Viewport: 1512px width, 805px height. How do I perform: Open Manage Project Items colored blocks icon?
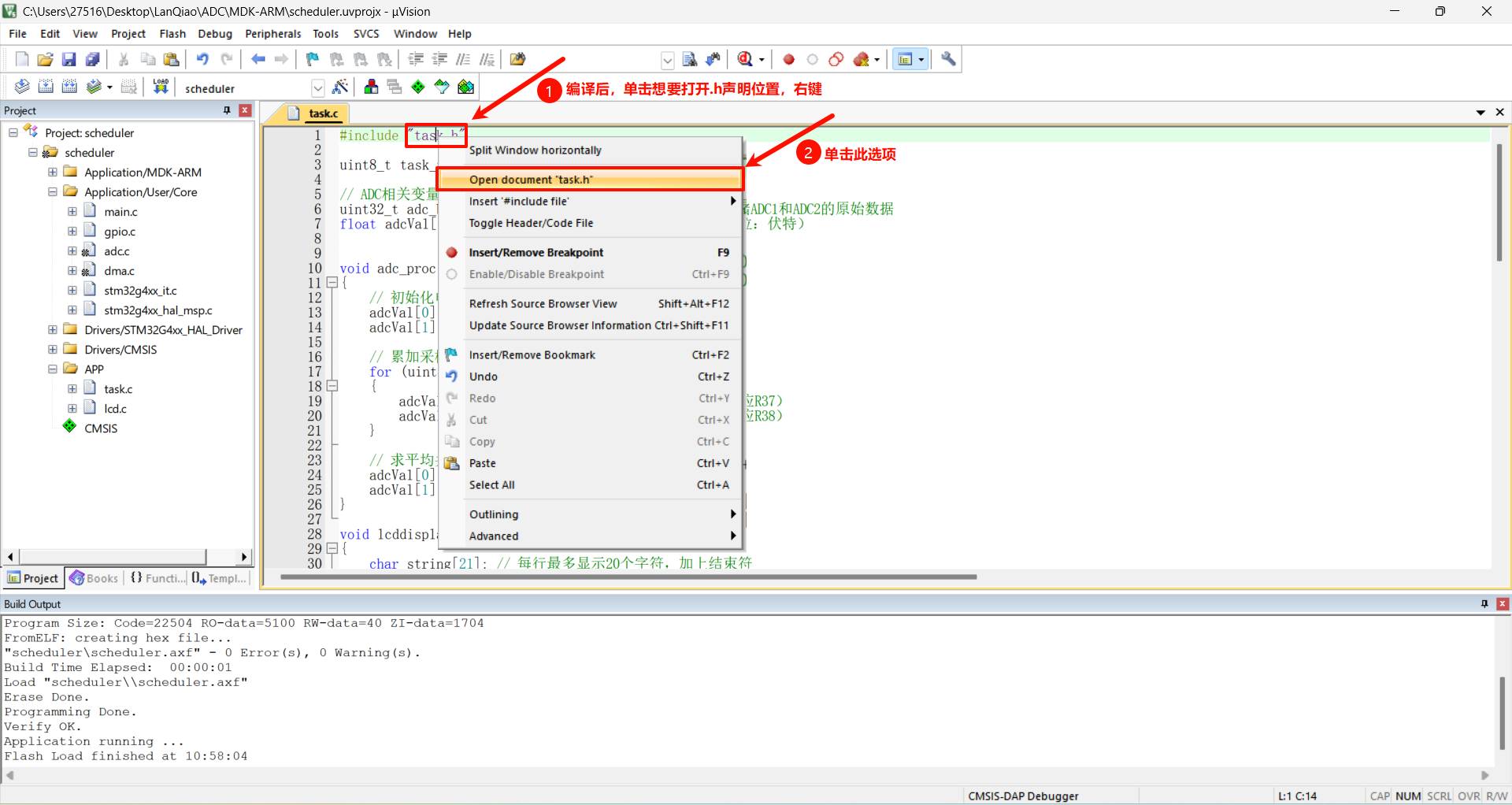(371, 87)
